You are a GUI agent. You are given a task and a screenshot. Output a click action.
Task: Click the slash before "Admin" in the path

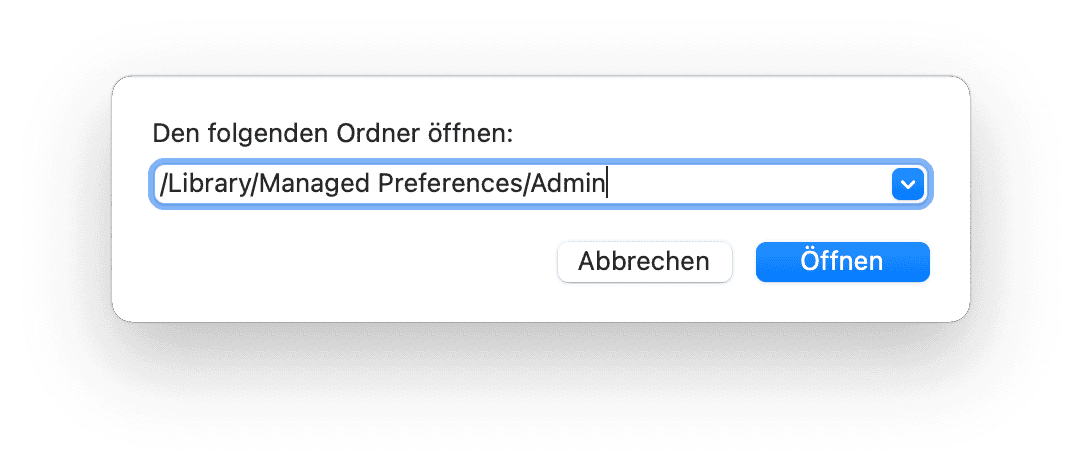(528, 185)
